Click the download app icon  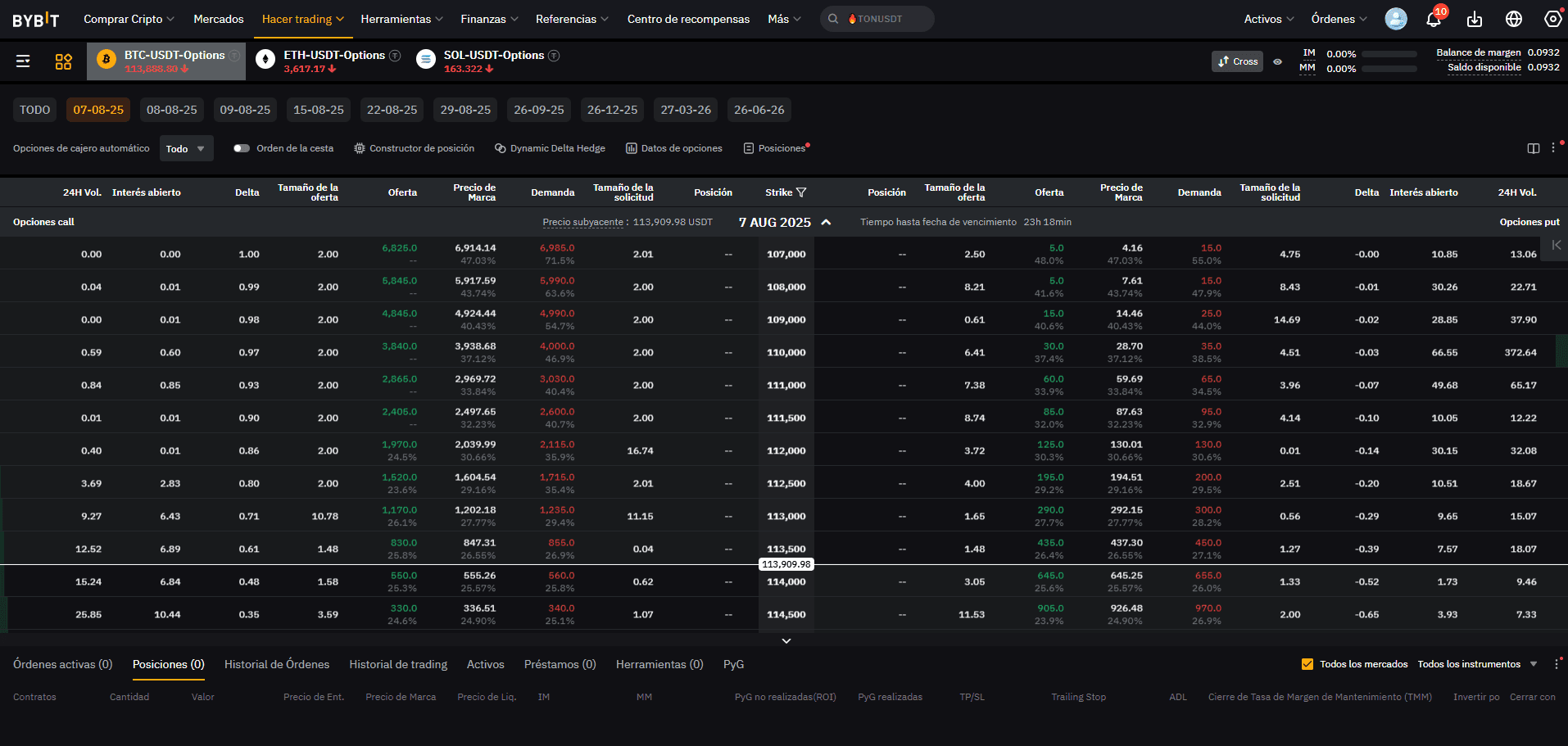1475,19
